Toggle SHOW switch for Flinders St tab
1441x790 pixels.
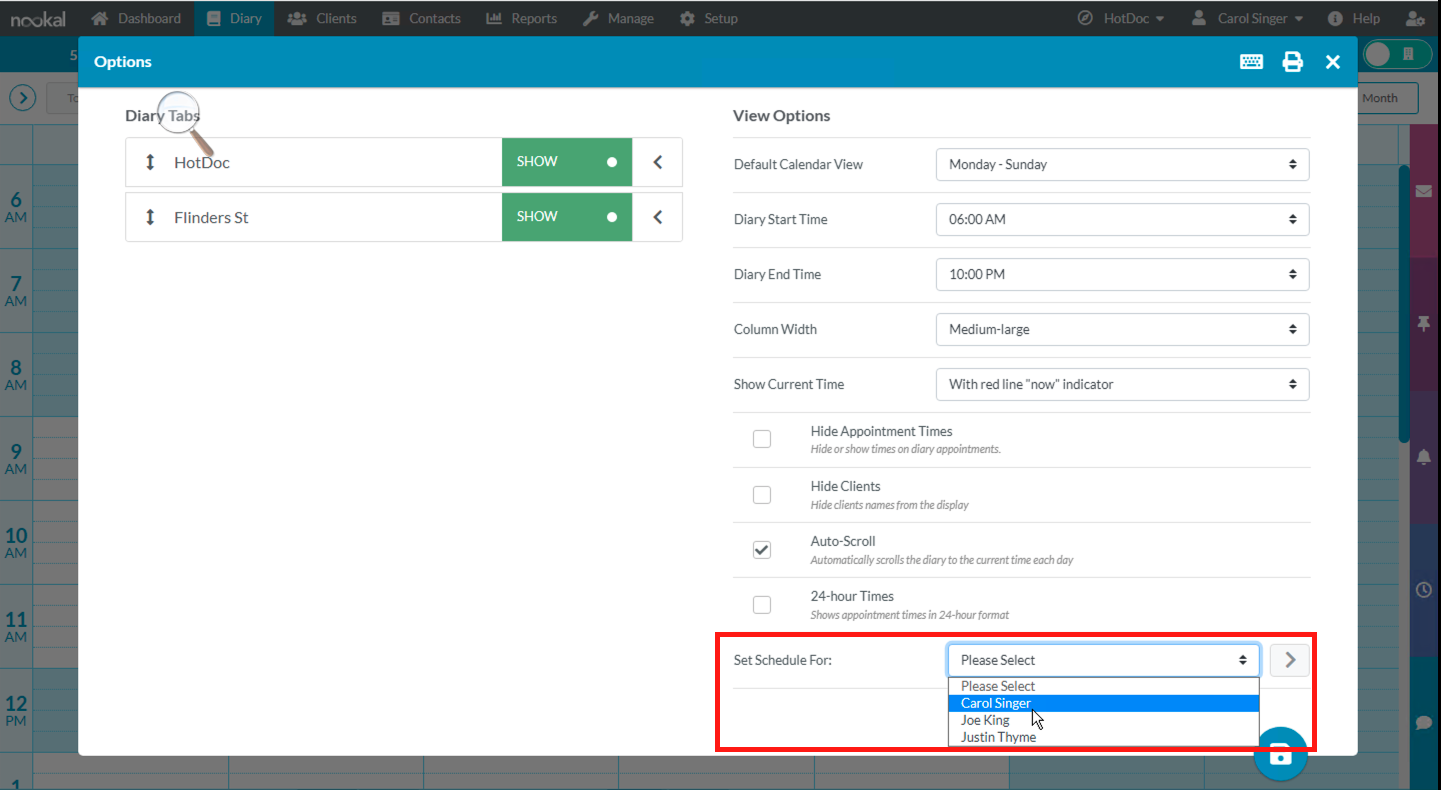pos(567,217)
